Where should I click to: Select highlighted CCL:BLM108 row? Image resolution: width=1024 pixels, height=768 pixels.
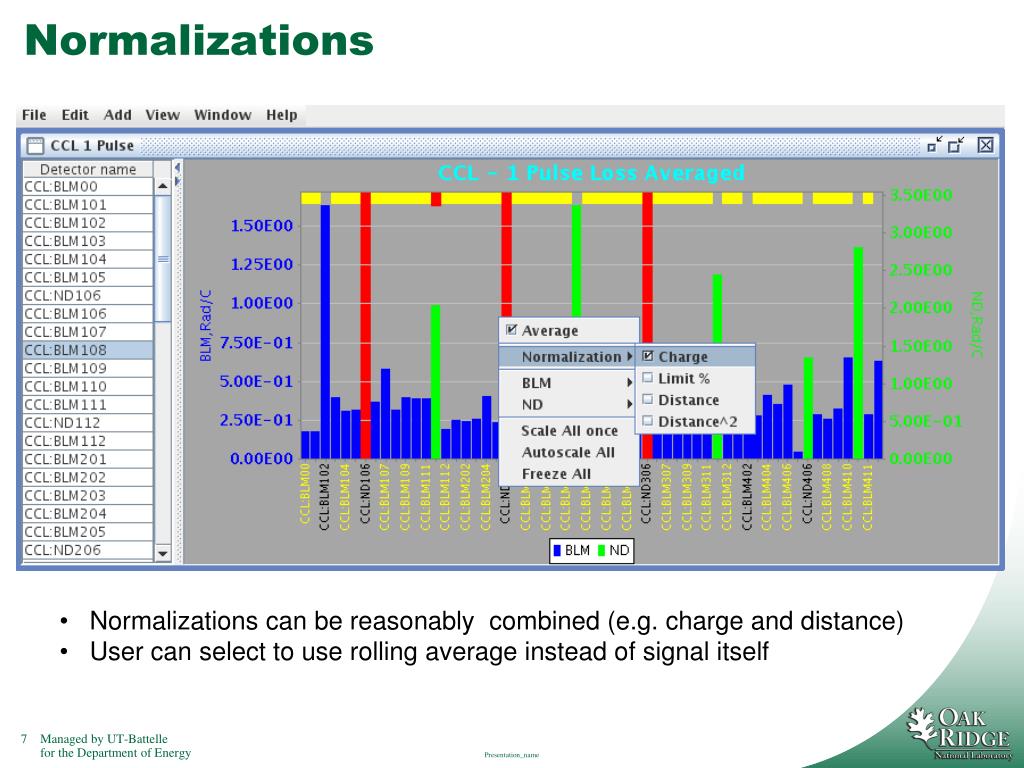[x=88, y=350]
